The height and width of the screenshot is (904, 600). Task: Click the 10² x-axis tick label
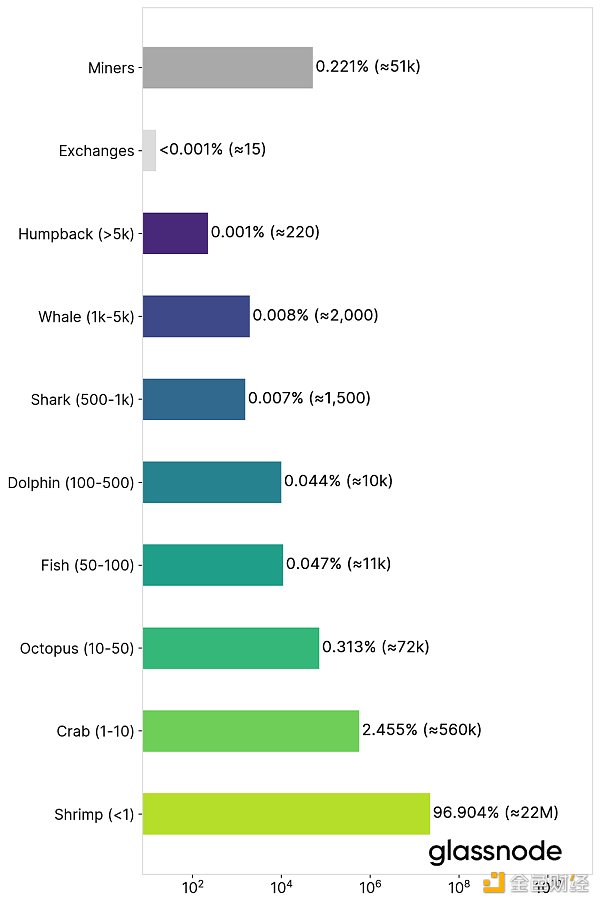pos(193,886)
